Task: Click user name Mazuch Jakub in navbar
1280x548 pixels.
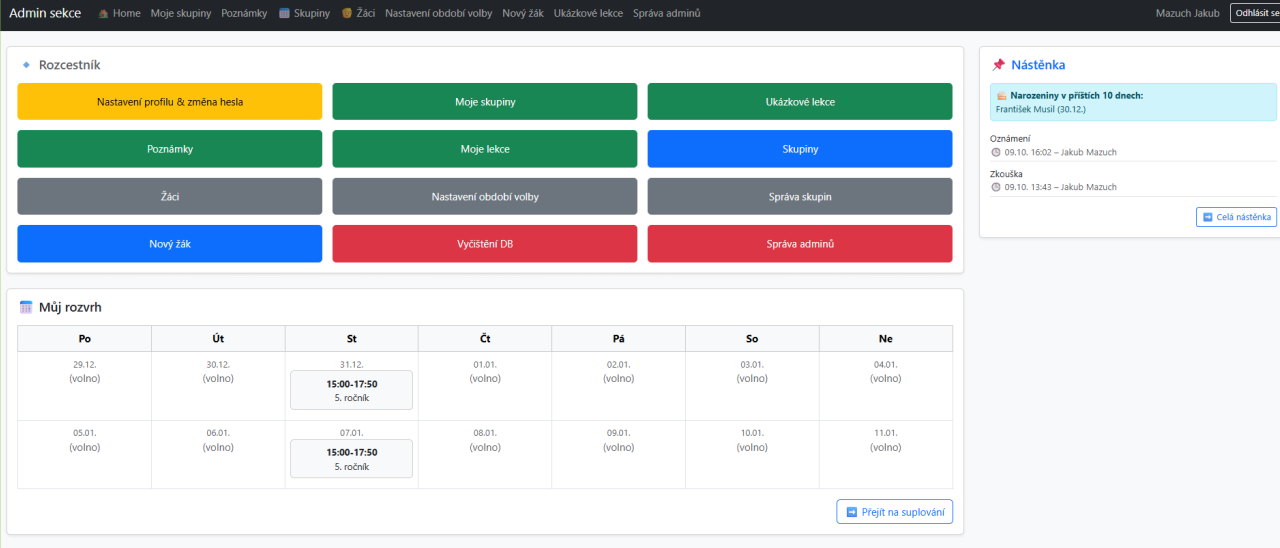Action: (x=1188, y=14)
